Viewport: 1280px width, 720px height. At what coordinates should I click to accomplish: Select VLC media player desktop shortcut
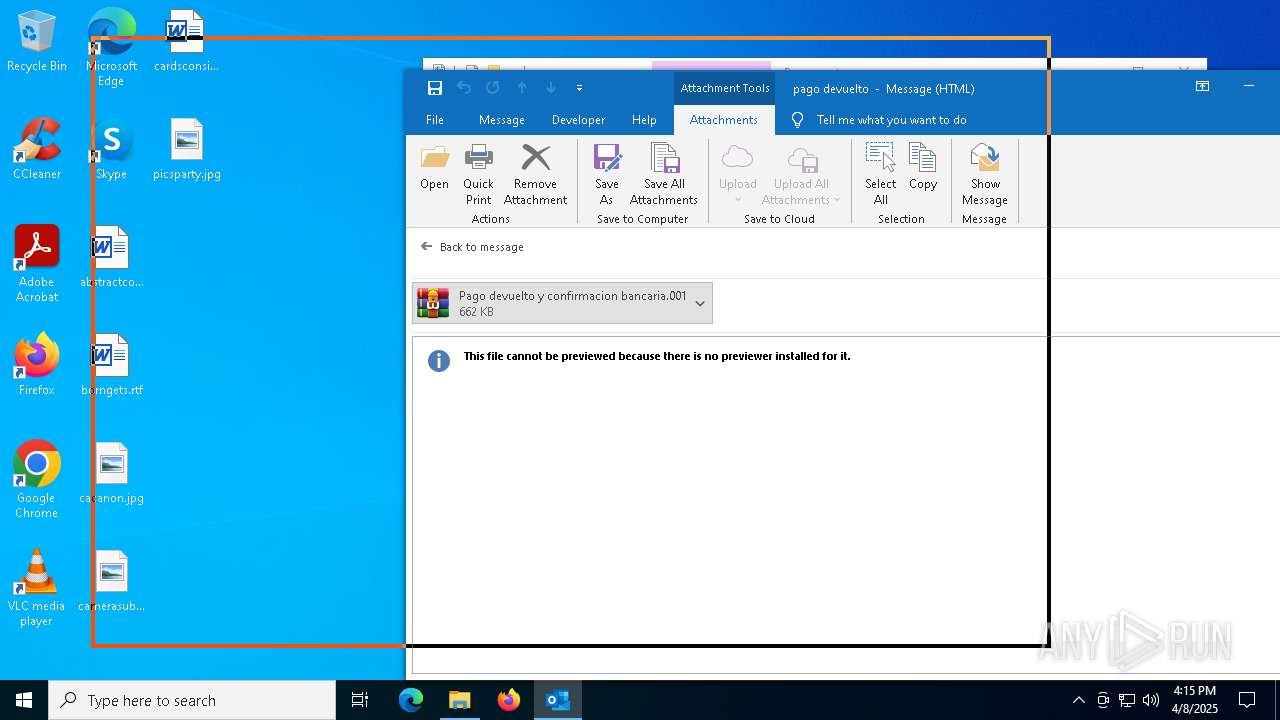(x=37, y=589)
